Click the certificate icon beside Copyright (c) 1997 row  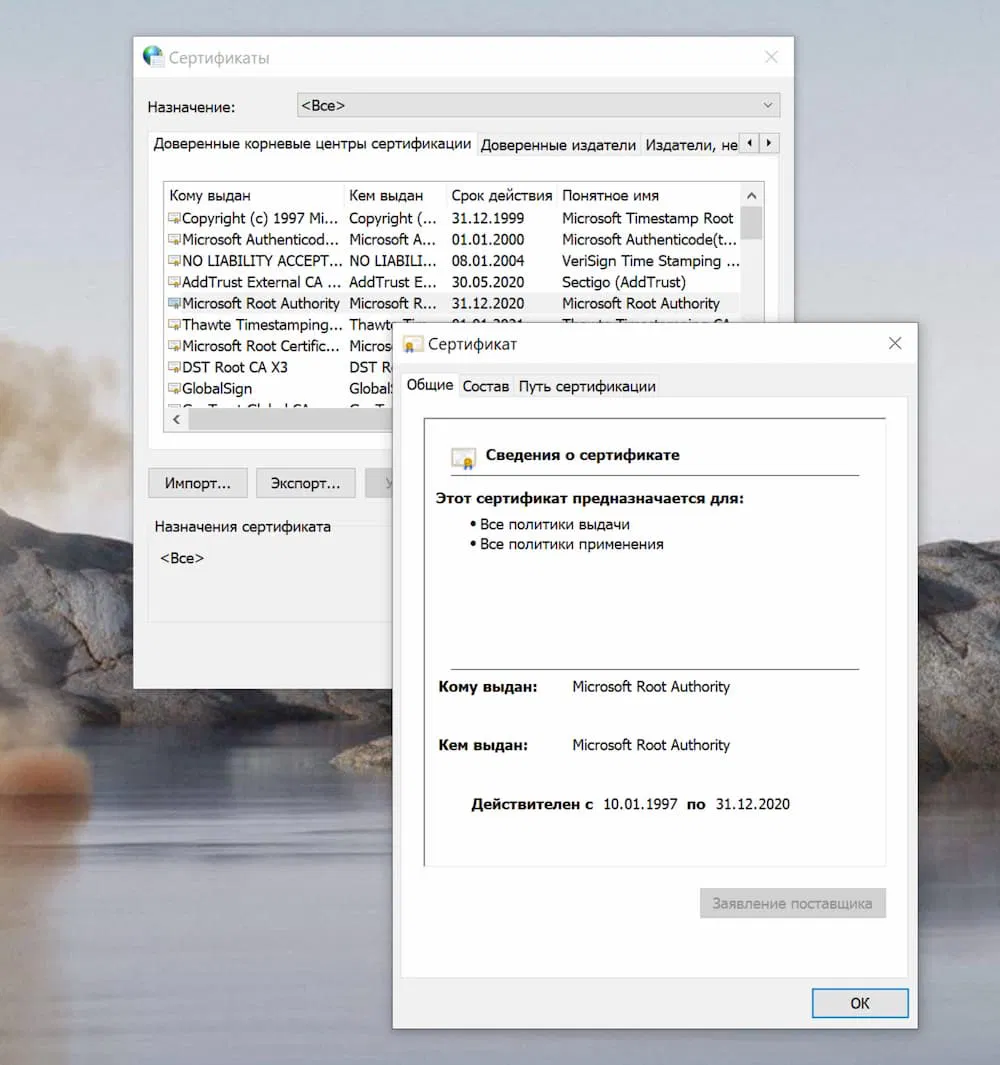(175, 219)
